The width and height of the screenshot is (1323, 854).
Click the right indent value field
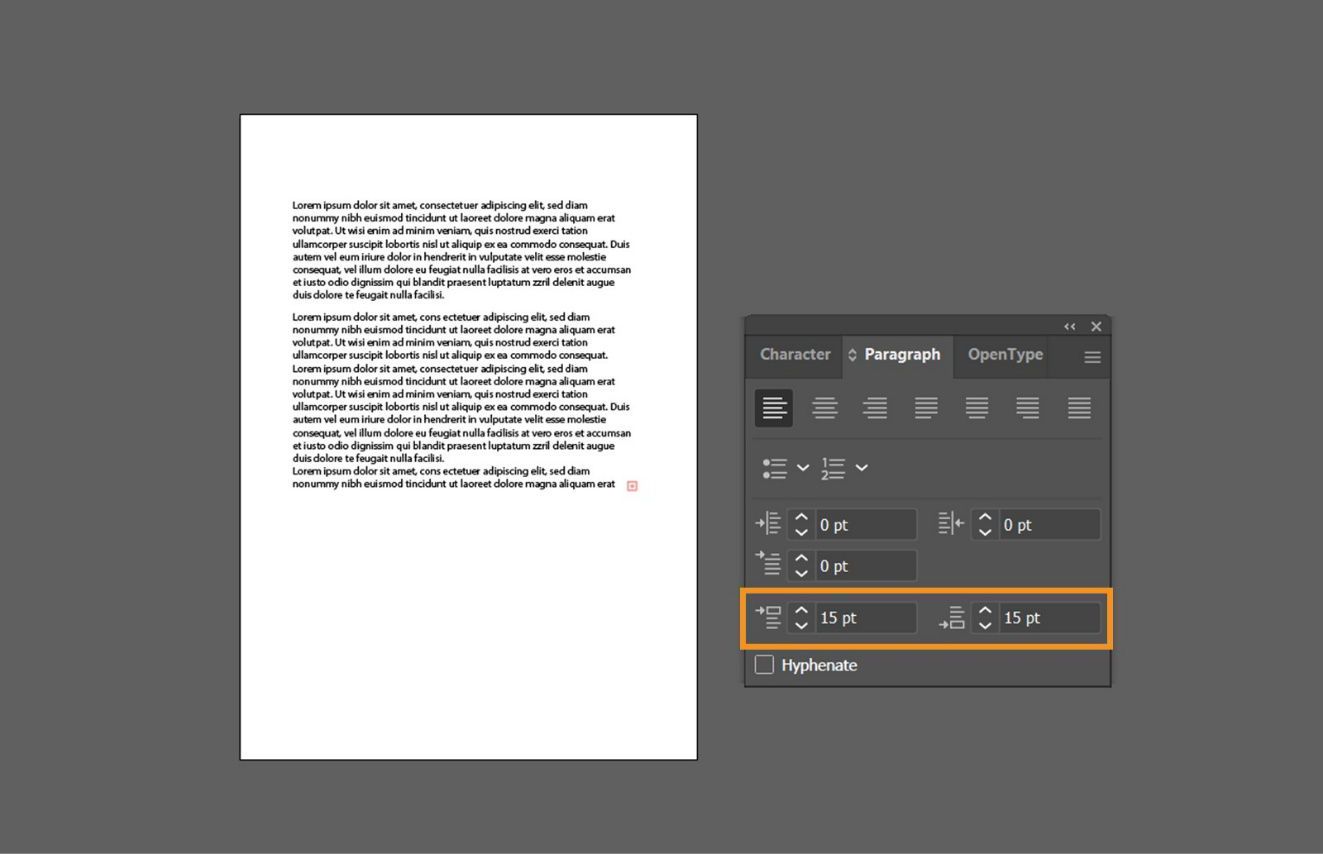[x=1048, y=524]
